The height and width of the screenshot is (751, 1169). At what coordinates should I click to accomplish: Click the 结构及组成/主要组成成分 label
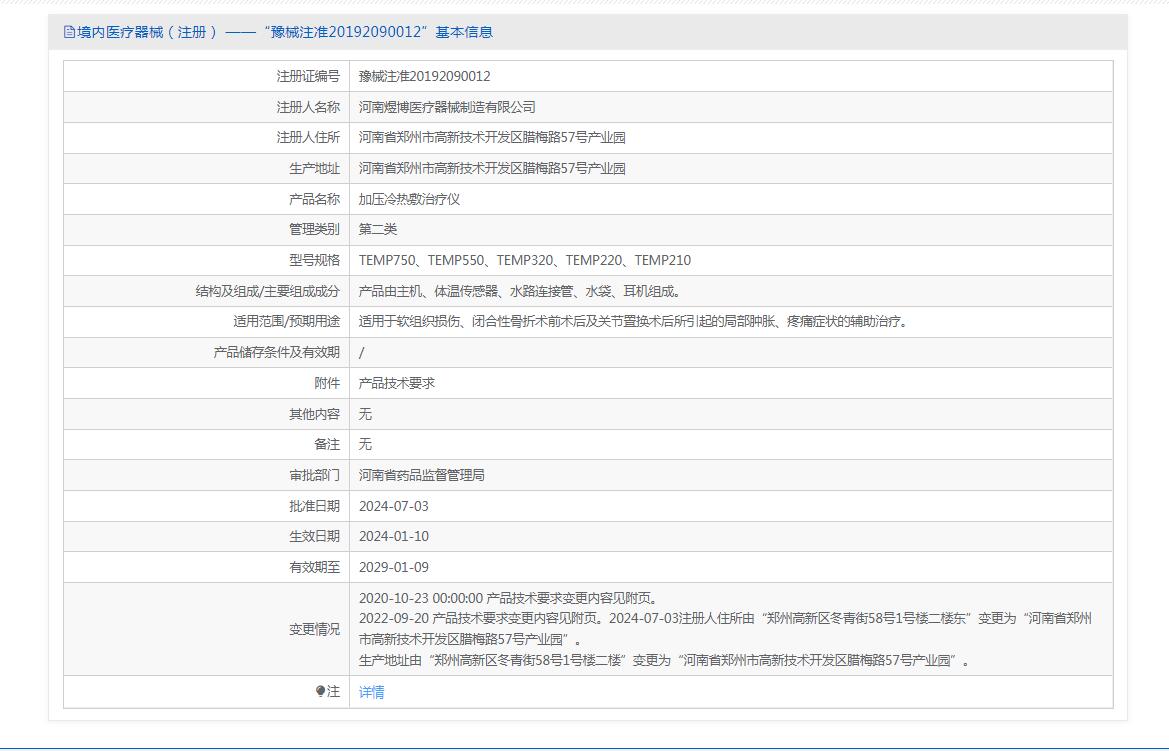[267, 292]
